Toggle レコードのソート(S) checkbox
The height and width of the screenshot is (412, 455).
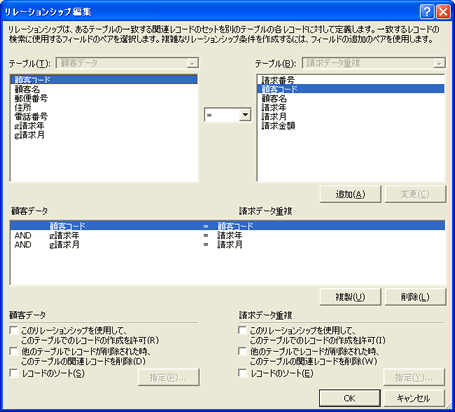click(14, 373)
